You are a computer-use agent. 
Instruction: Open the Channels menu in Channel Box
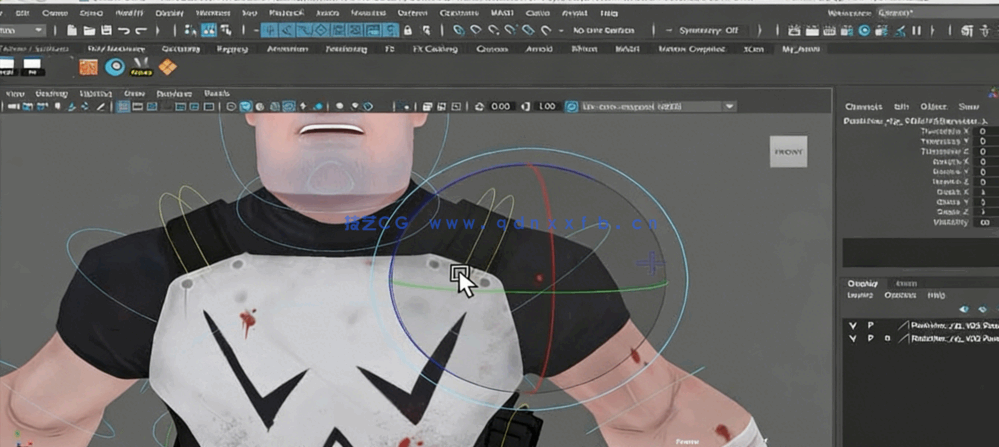[x=863, y=106]
